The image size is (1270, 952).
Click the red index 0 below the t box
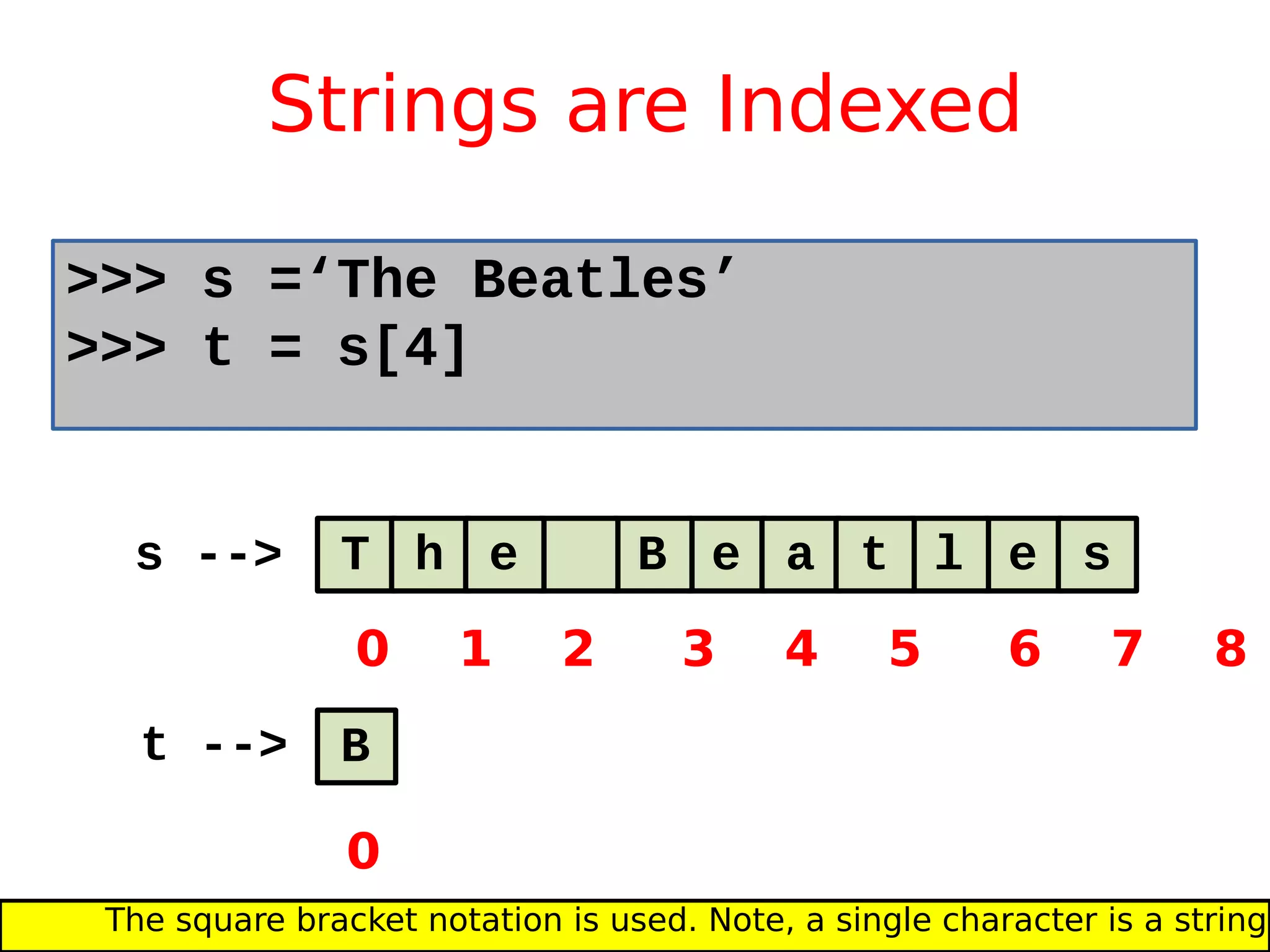363,851
